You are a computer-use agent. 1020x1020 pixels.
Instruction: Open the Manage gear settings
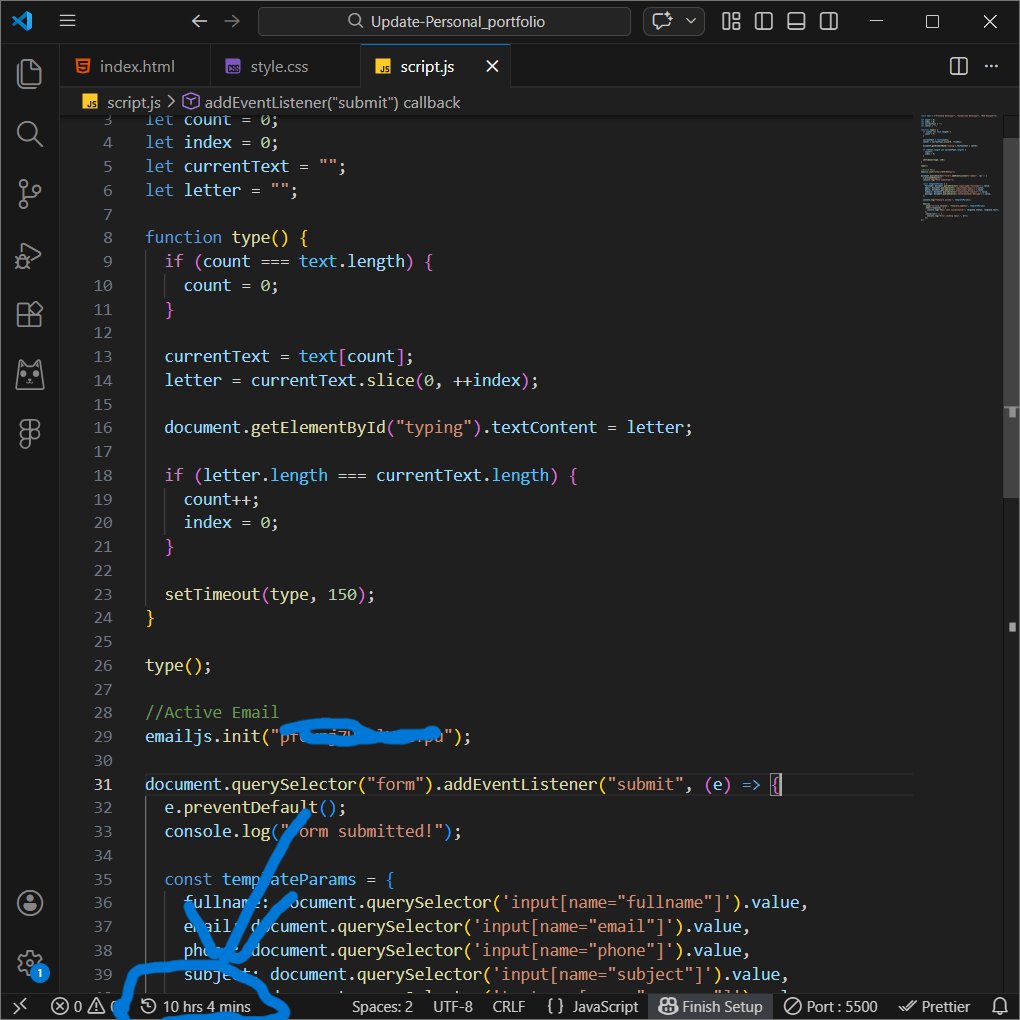point(29,963)
